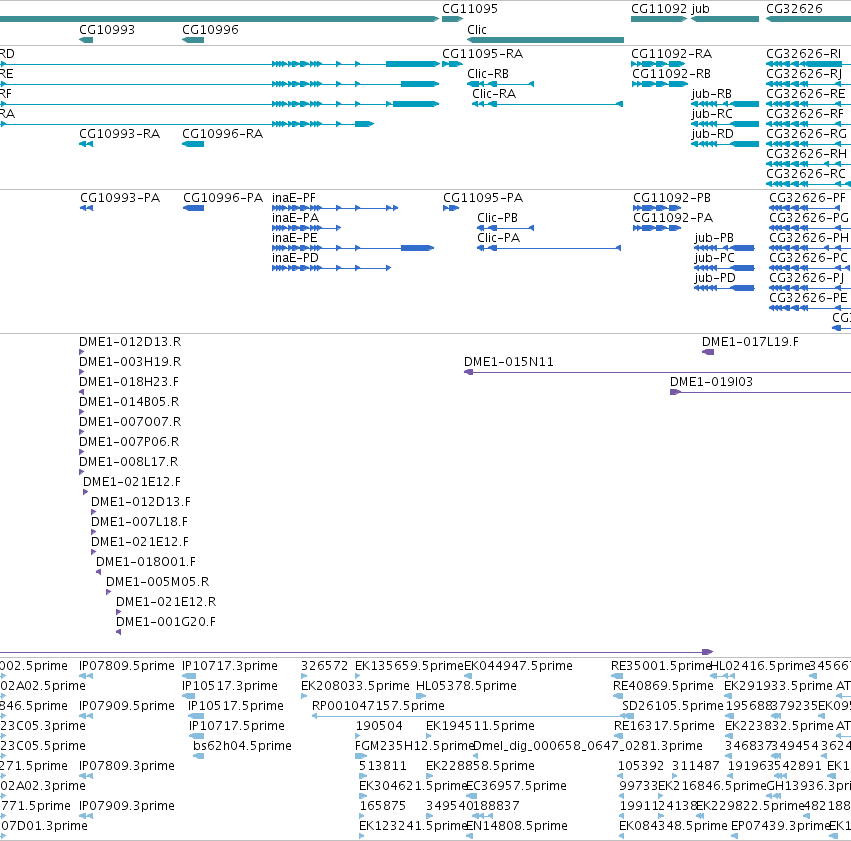Select the inaE-PA protein label

click(x=295, y=218)
